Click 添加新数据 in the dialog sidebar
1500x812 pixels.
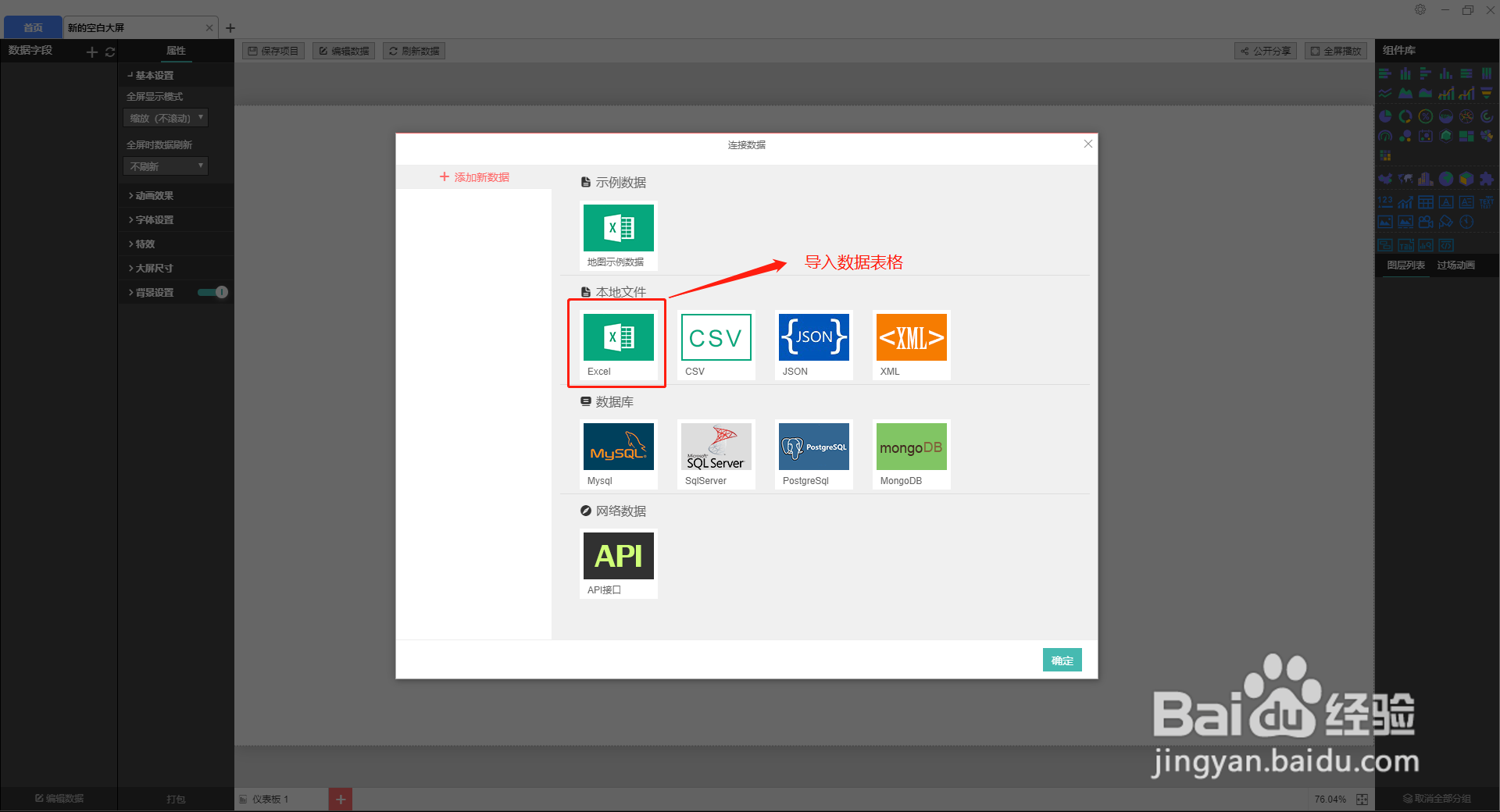[474, 177]
